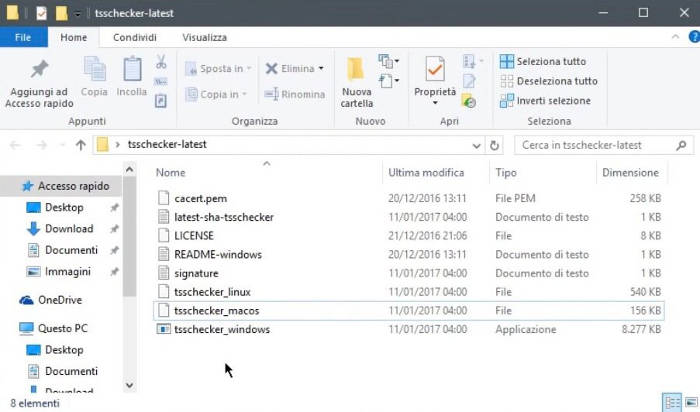Open Proprietà for the selection
The width and height of the screenshot is (700, 412).
coord(435,76)
